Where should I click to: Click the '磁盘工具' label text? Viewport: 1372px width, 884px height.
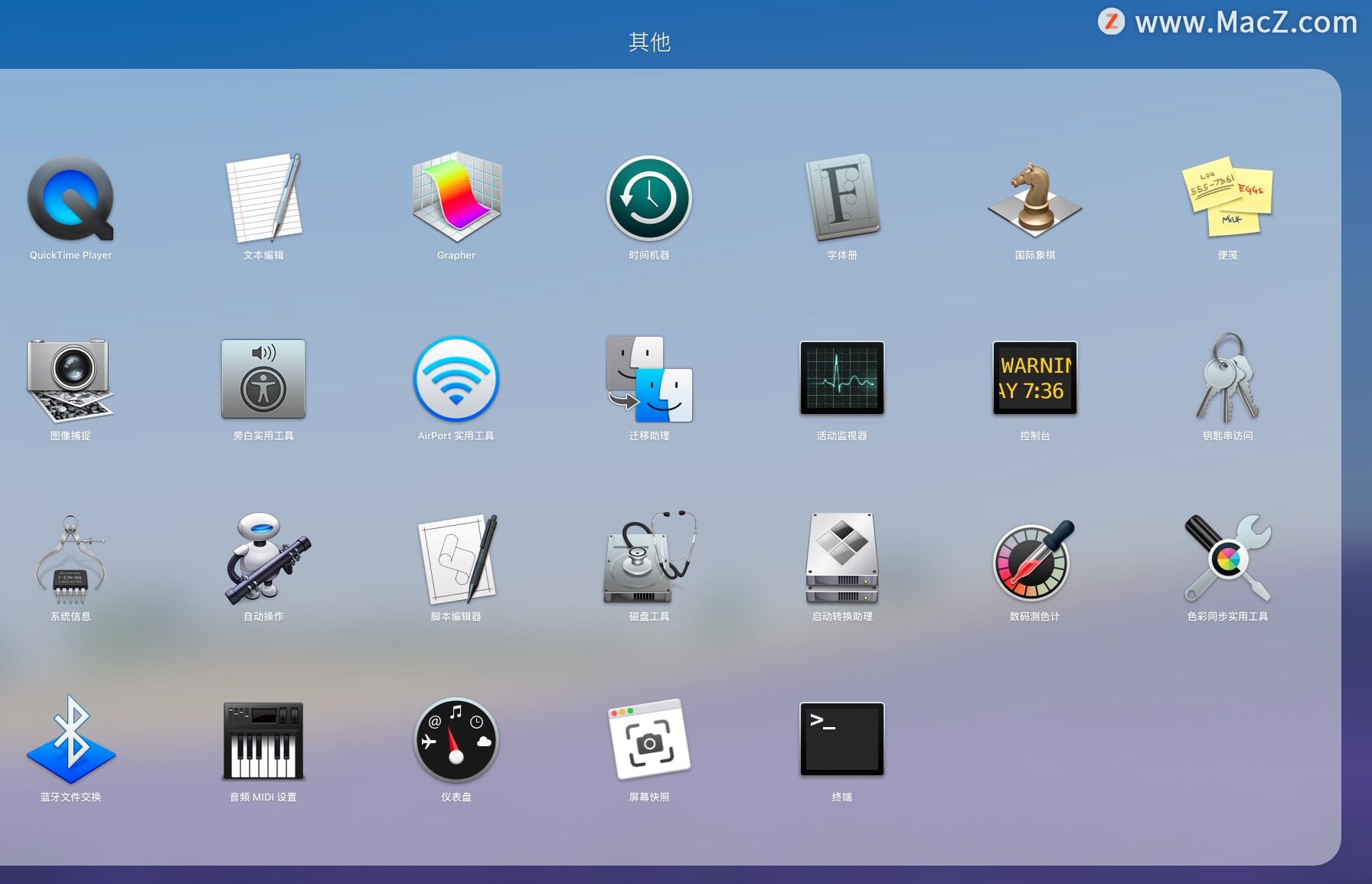pyautogui.click(x=649, y=616)
